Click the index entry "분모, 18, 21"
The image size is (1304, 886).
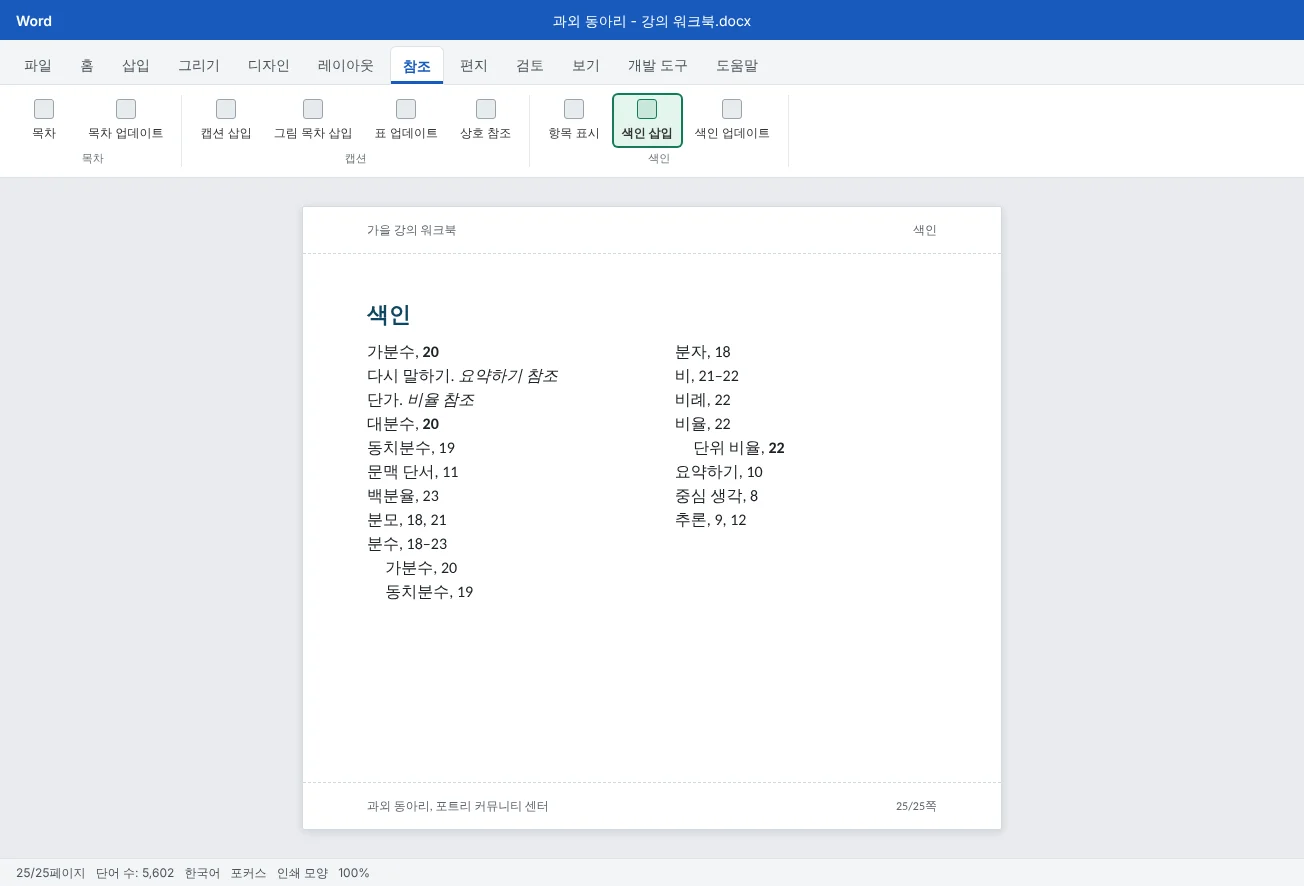[x=407, y=520]
